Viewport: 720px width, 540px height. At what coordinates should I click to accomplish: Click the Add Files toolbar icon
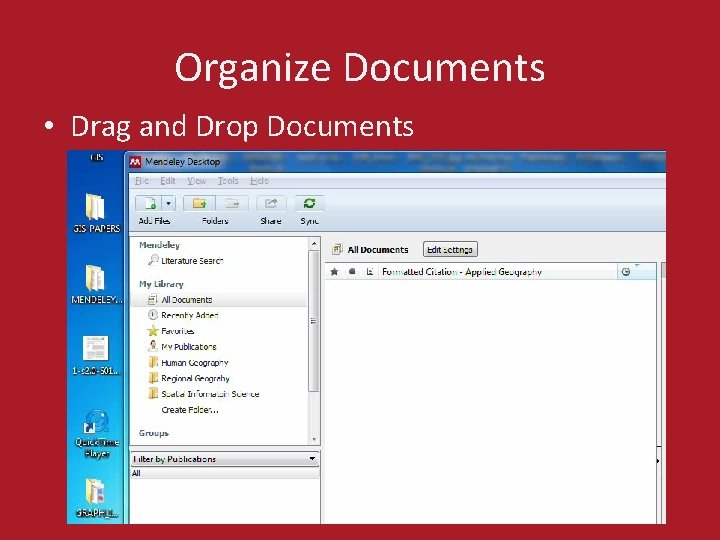coord(148,203)
